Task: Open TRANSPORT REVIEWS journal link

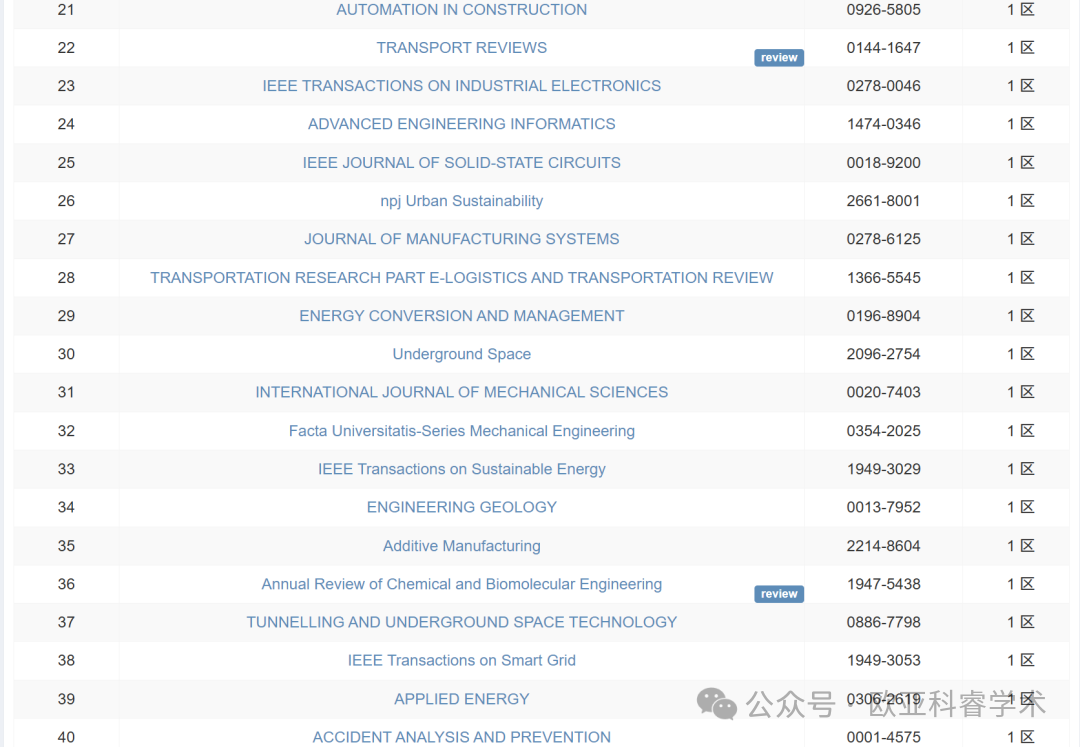Action: 461,48
